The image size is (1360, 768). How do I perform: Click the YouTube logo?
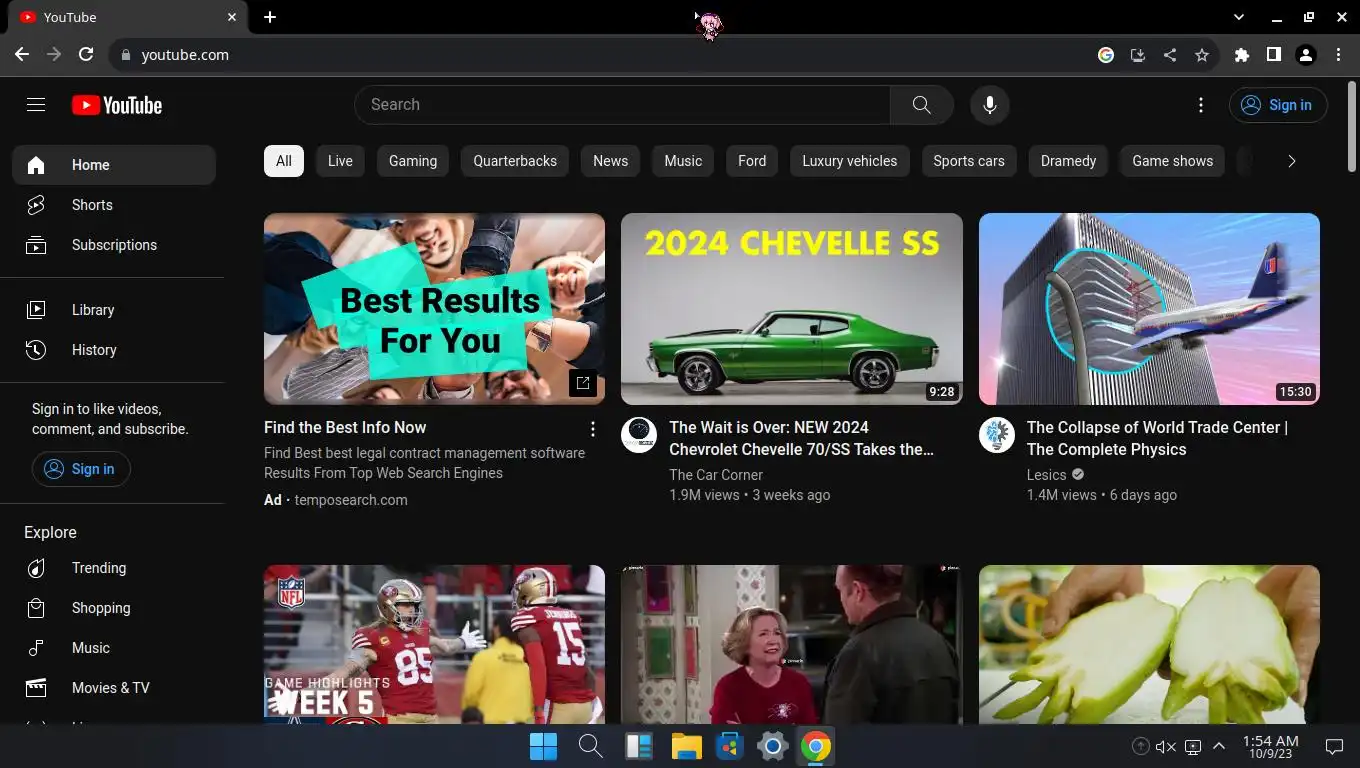[117, 105]
